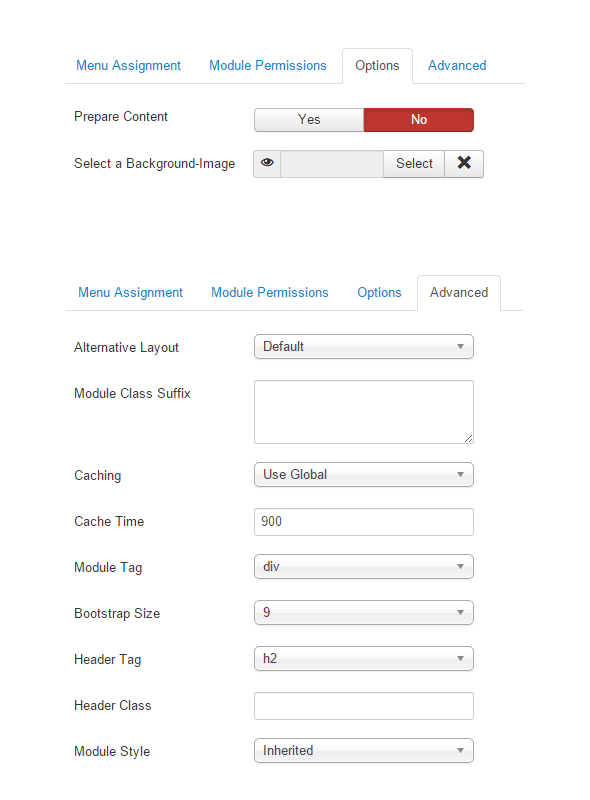The height and width of the screenshot is (800, 590).
Task: Open Module Permissions tab in lower panel
Action: [x=269, y=292]
